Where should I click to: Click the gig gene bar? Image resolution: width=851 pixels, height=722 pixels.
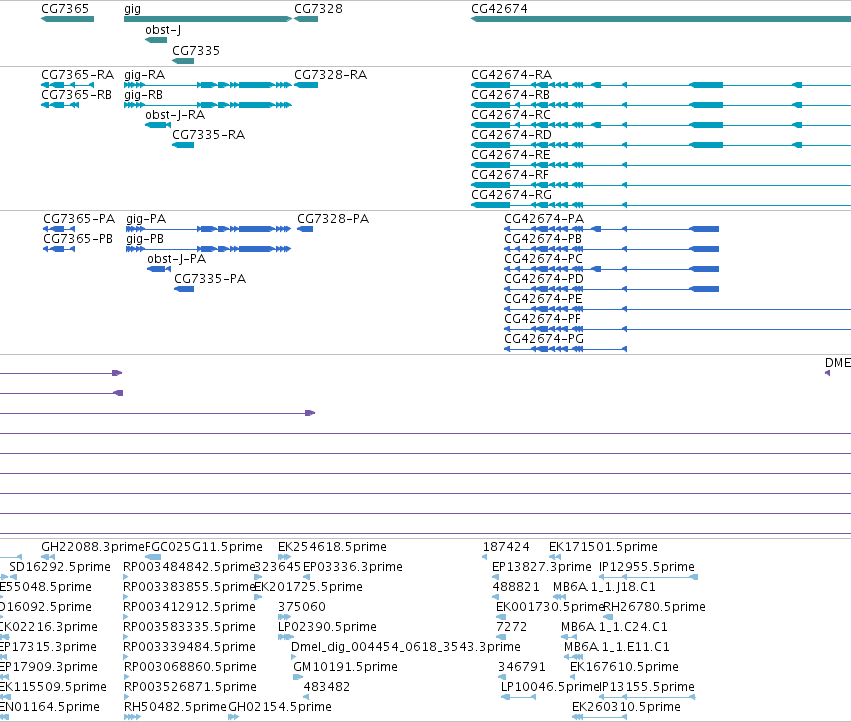tap(208, 19)
